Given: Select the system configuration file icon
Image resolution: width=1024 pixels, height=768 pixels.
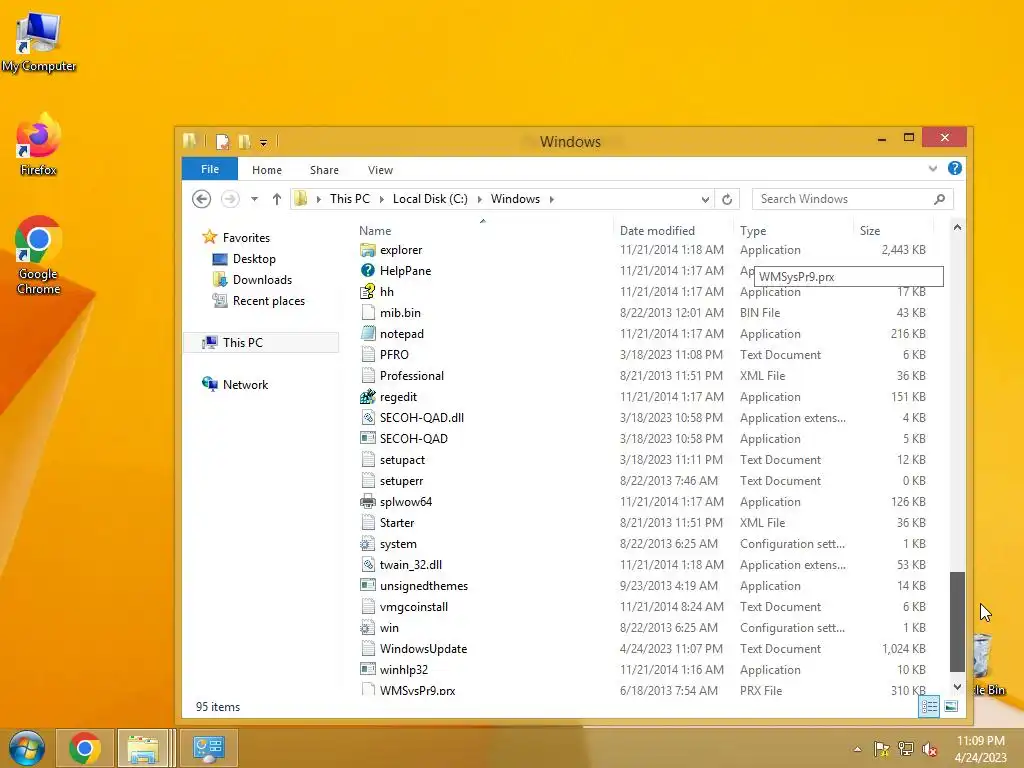Looking at the screenshot, I should (x=368, y=543).
